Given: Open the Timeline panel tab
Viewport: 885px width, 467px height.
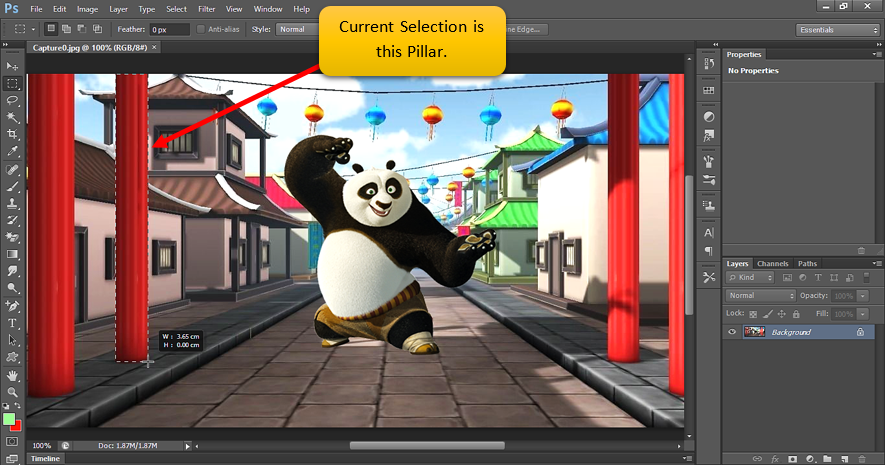Looking at the screenshot, I should (x=45, y=459).
